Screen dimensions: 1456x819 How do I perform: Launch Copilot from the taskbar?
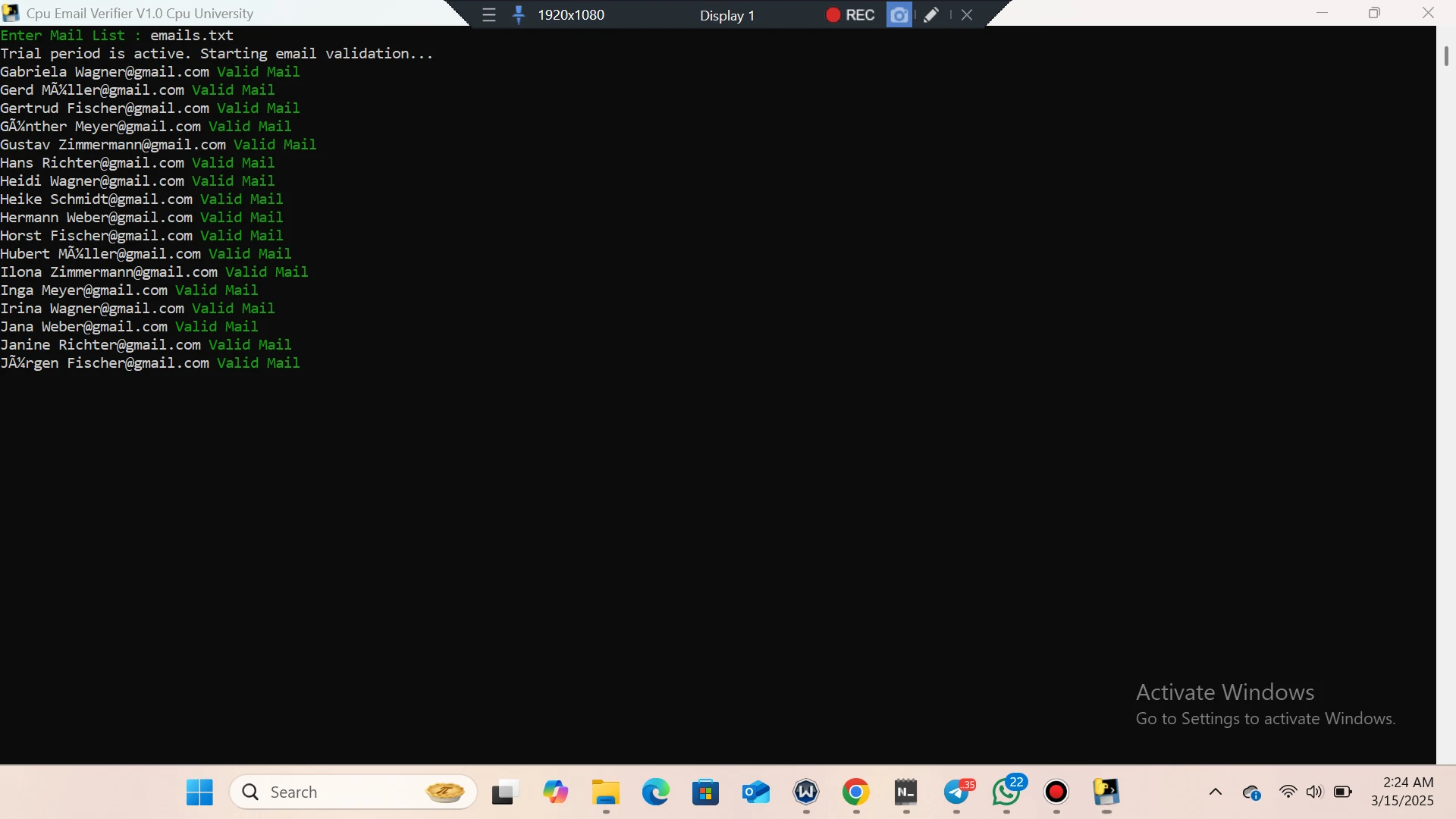(555, 792)
